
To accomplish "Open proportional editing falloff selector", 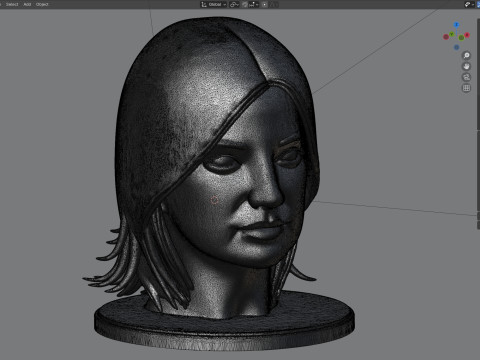I will tap(274, 5).
